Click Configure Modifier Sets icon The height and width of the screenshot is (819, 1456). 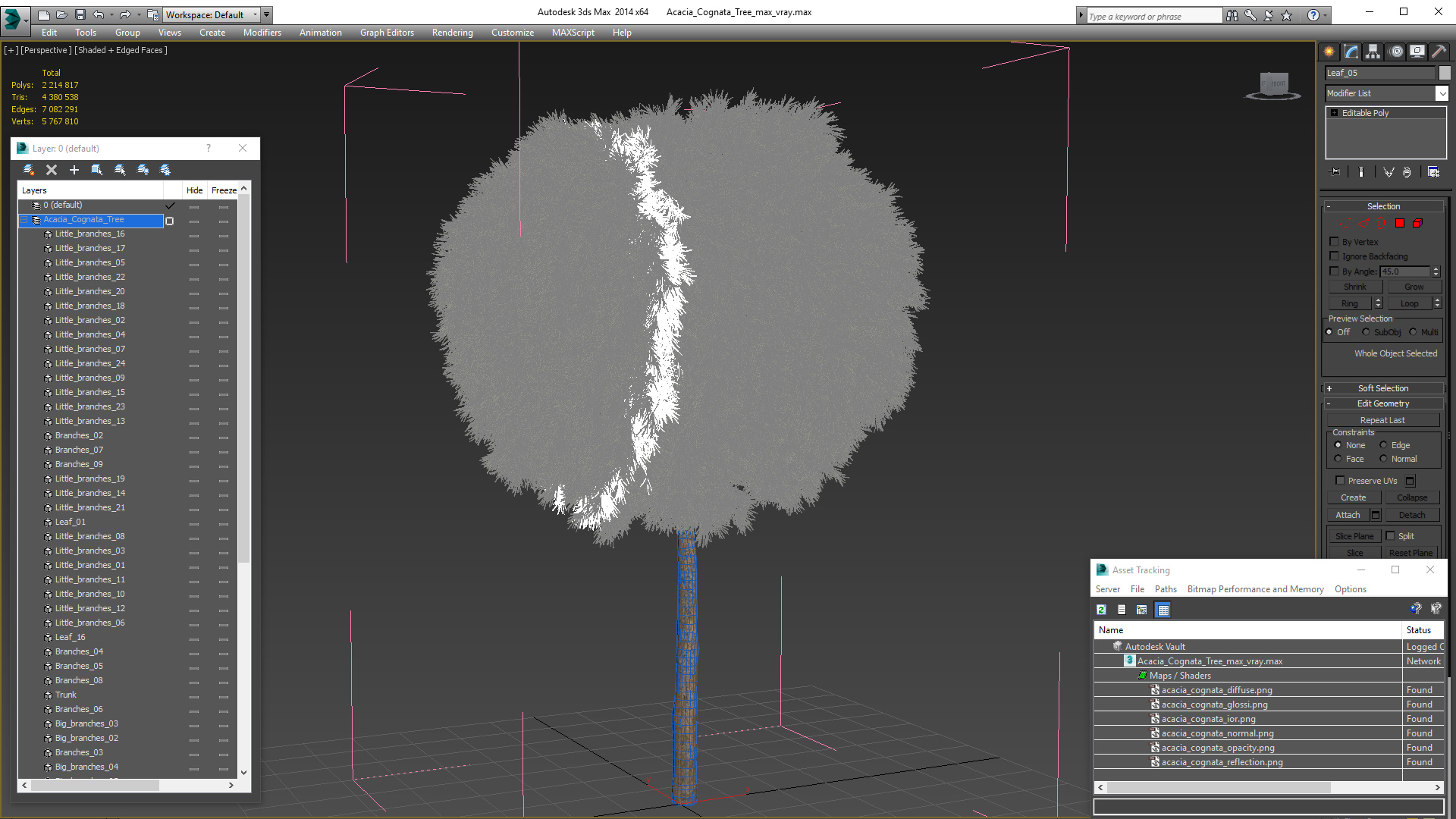coord(1433,172)
